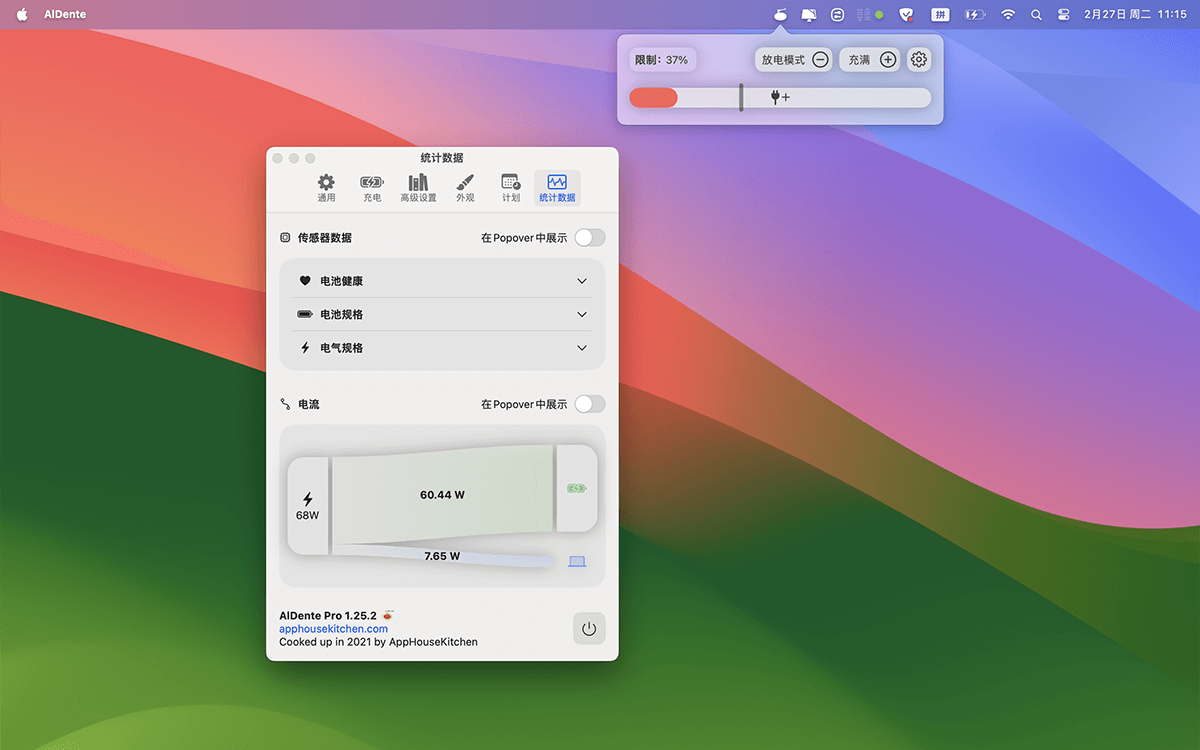
Task: Open the apphousekitchen.com link
Action: [333, 629]
